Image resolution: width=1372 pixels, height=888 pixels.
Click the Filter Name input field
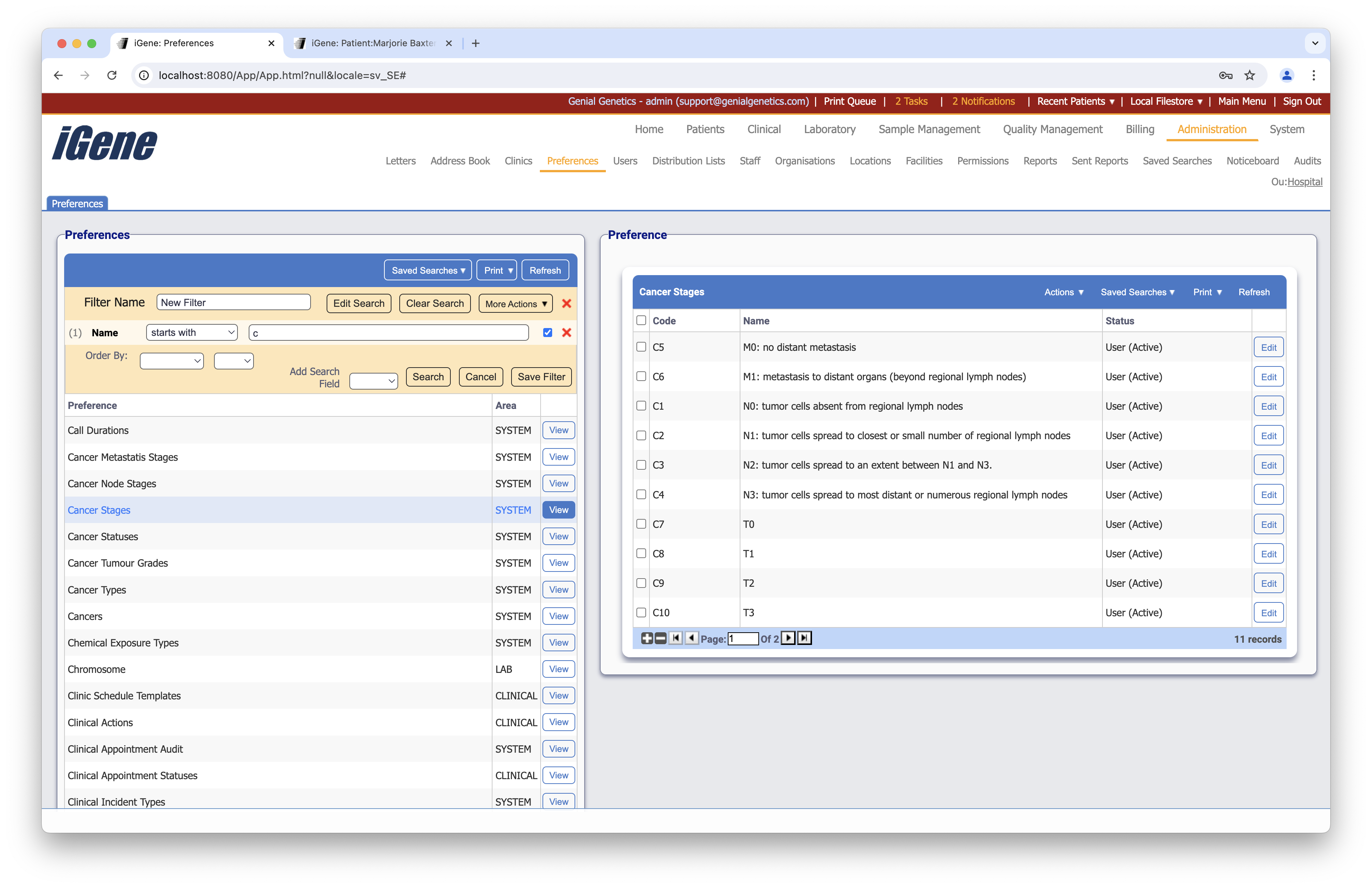point(233,303)
